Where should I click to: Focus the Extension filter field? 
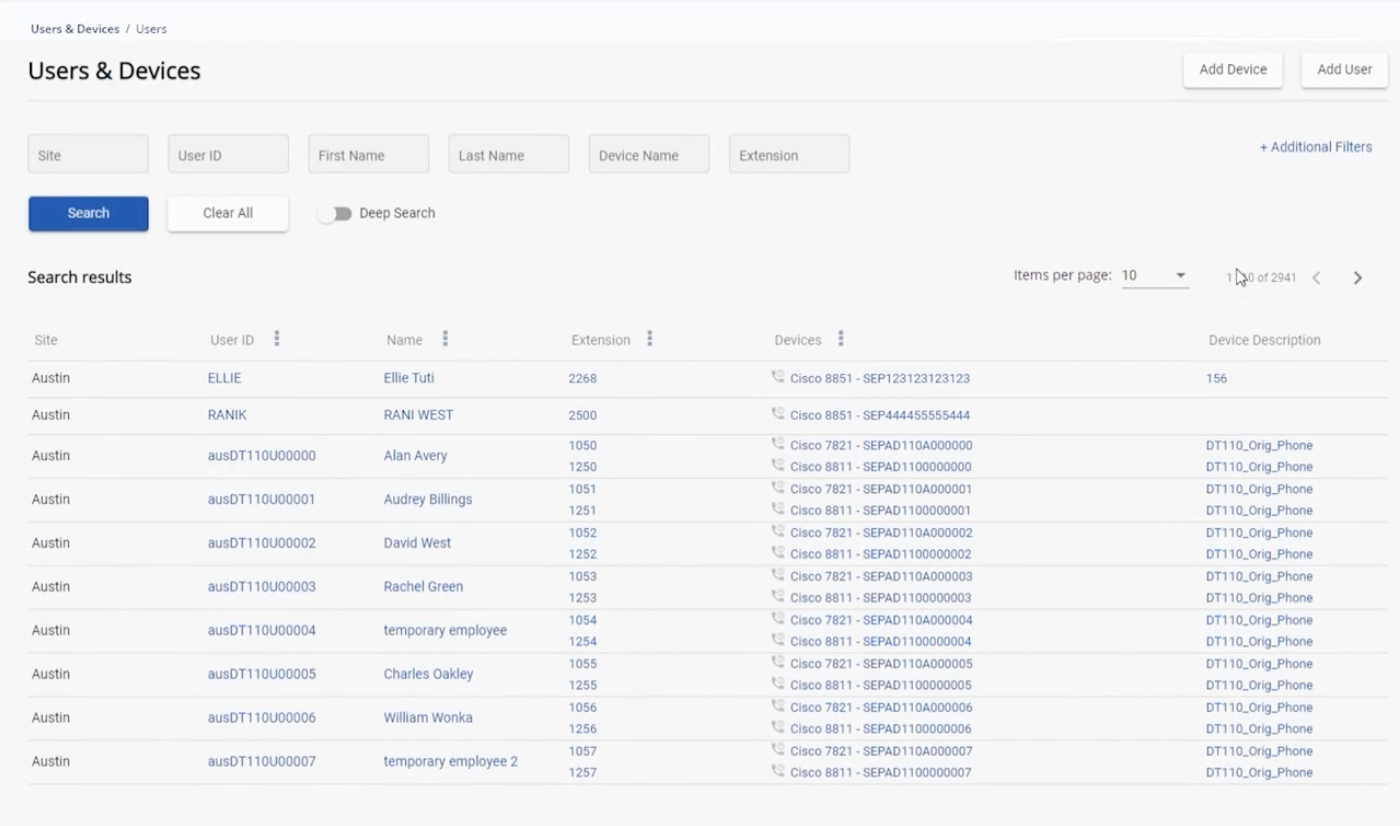[x=789, y=155]
